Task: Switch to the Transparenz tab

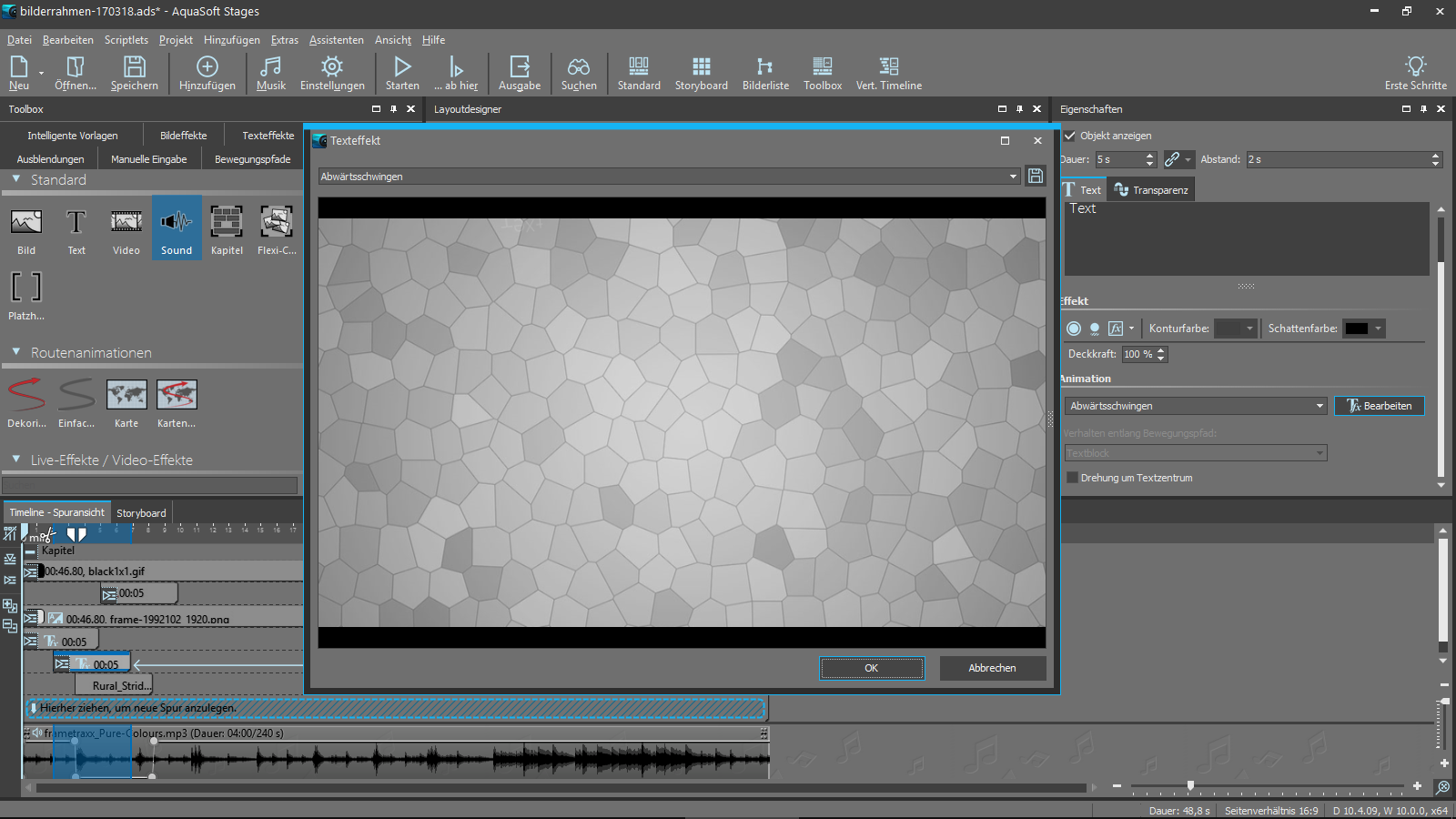Action: [1151, 190]
